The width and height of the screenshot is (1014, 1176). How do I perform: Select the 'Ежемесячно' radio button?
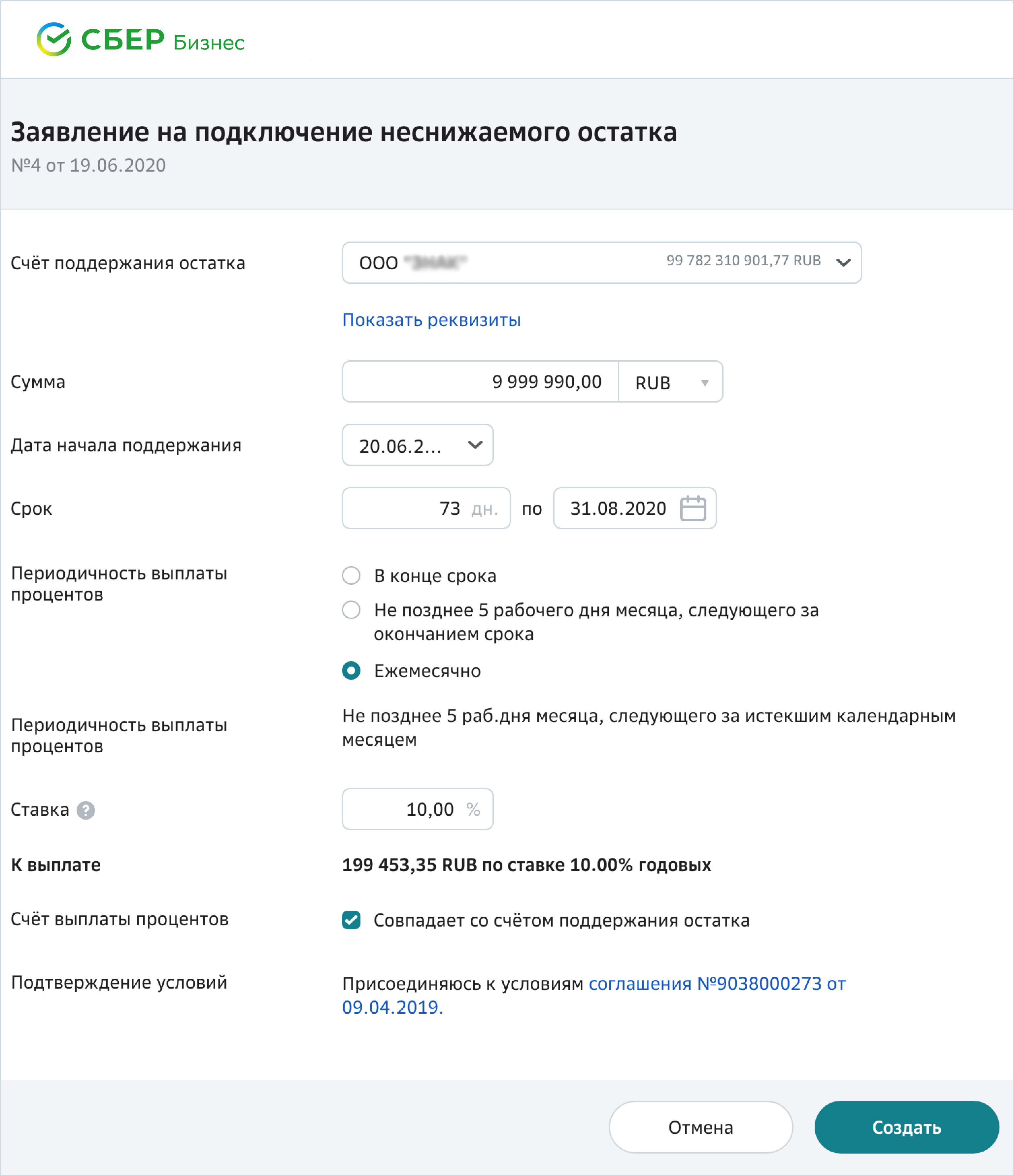(352, 671)
